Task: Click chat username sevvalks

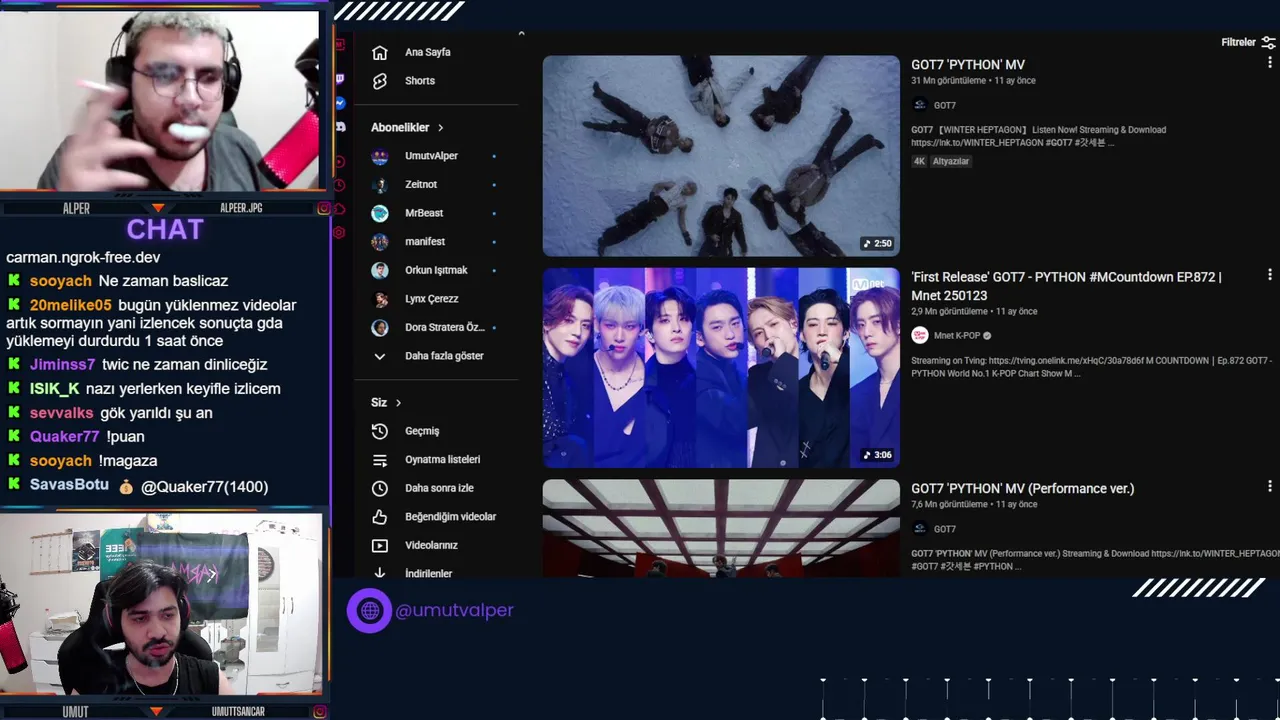Action: click(x=61, y=413)
